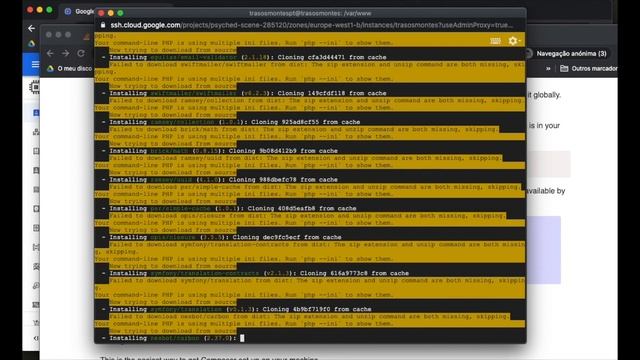Screen dimensions: 640x360
Task: Click the line 'Cloning 9b08d412b9 from cache'
Action: [x=283, y=151]
